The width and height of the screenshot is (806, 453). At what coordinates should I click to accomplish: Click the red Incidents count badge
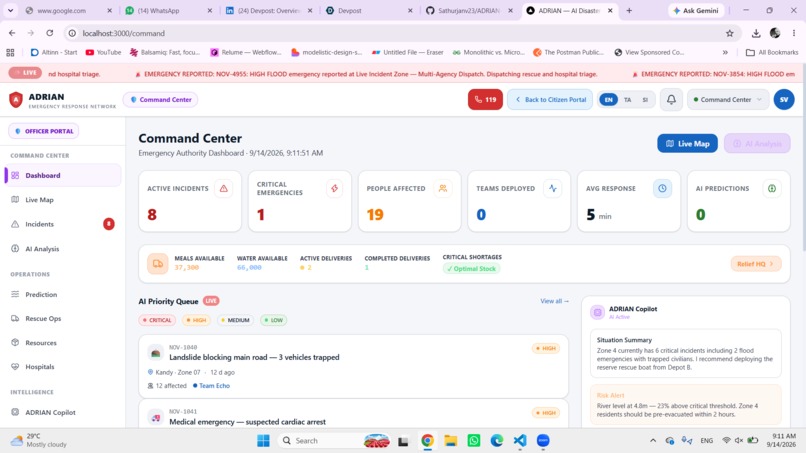(x=108, y=224)
